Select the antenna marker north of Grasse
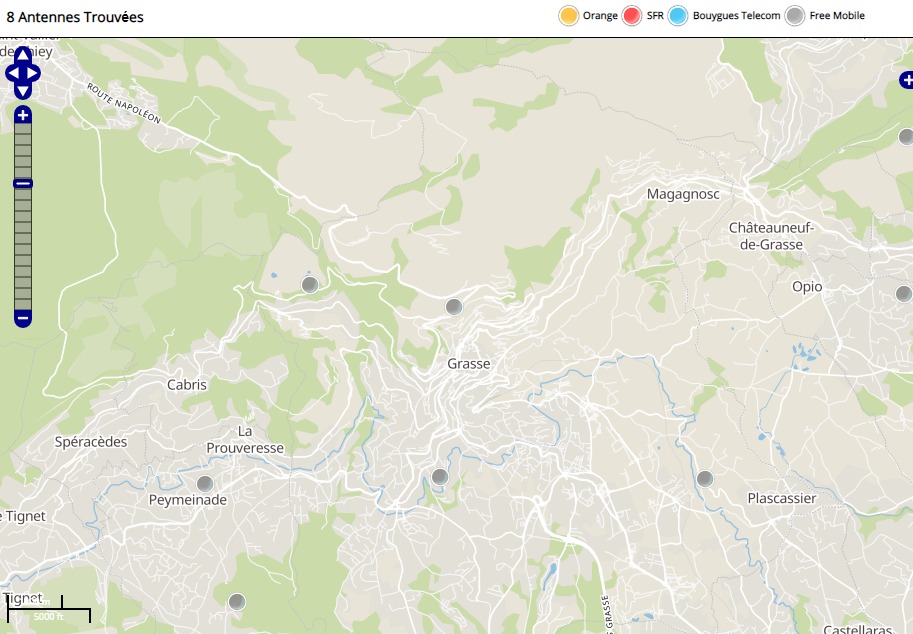This screenshot has width=913, height=634. coord(454,306)
